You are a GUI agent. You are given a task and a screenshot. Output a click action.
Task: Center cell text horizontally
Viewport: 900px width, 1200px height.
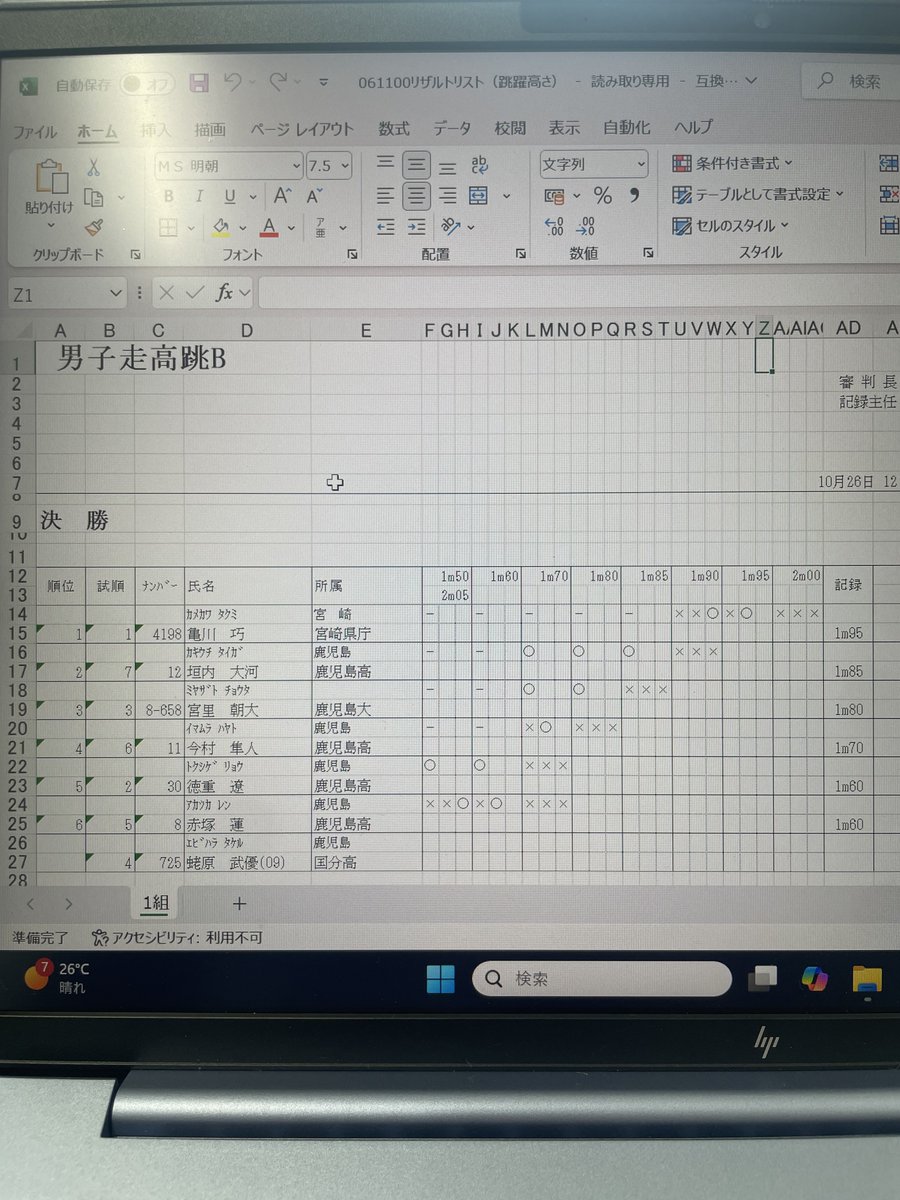pos(417,196)
